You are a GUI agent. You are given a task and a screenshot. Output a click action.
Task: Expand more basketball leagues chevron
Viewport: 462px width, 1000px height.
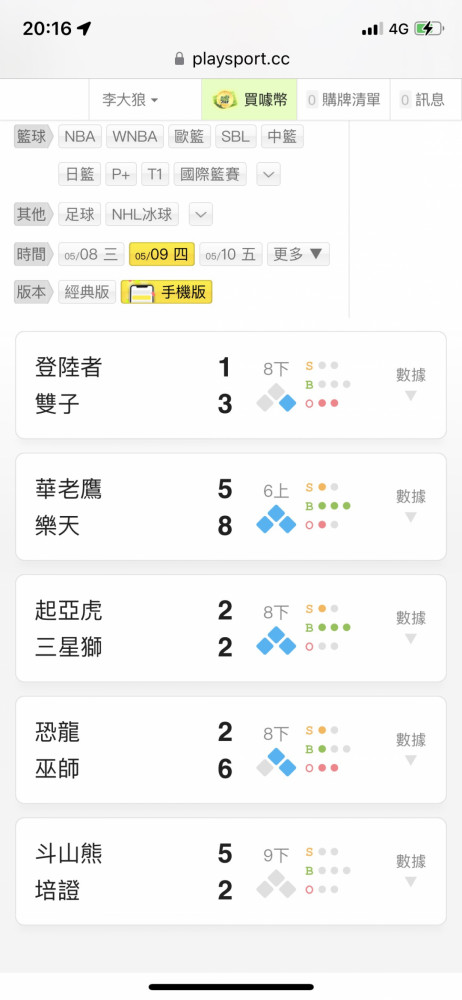point(268,174)
